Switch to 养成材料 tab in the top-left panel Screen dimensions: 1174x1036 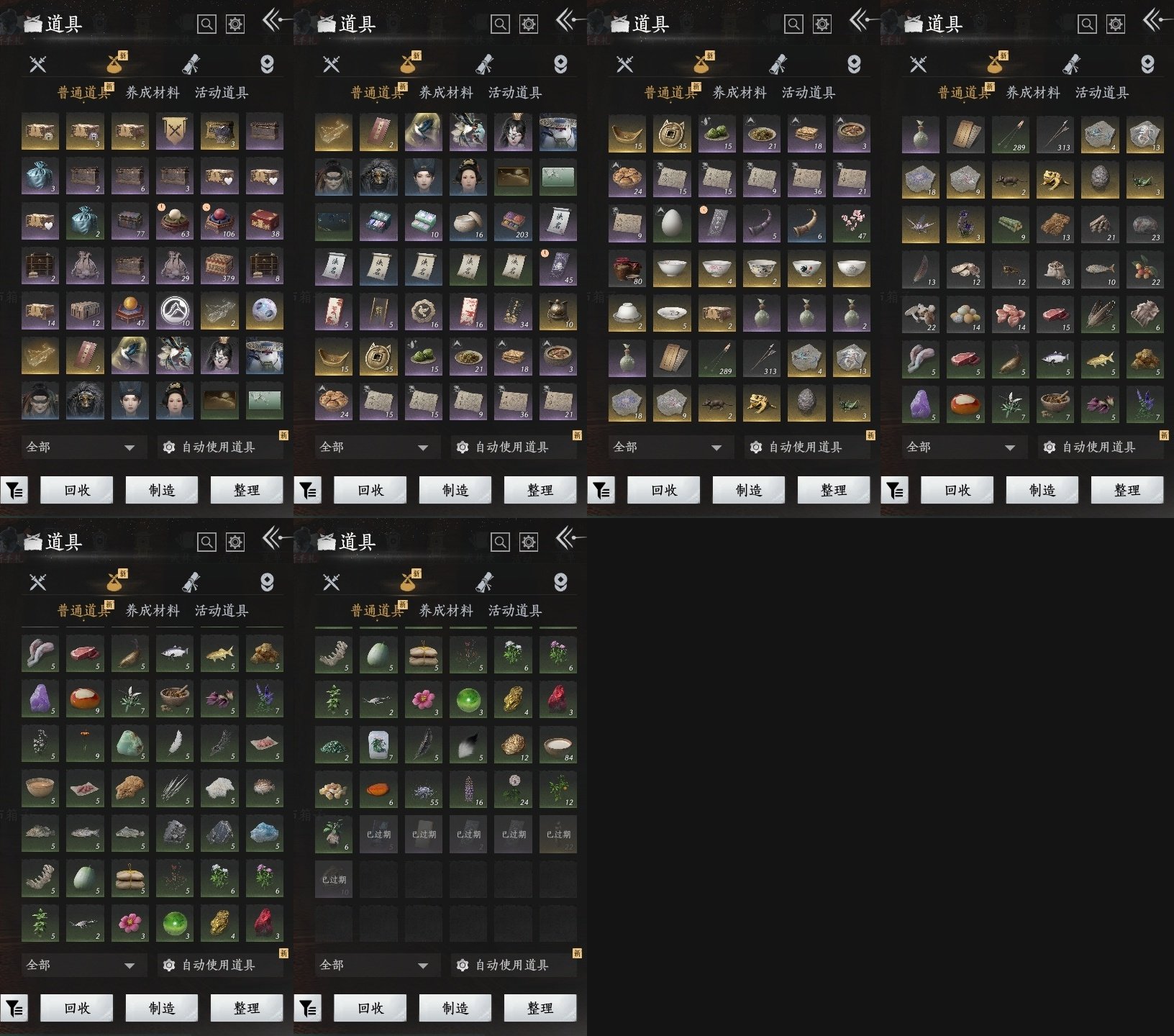(x=153, y=92)
